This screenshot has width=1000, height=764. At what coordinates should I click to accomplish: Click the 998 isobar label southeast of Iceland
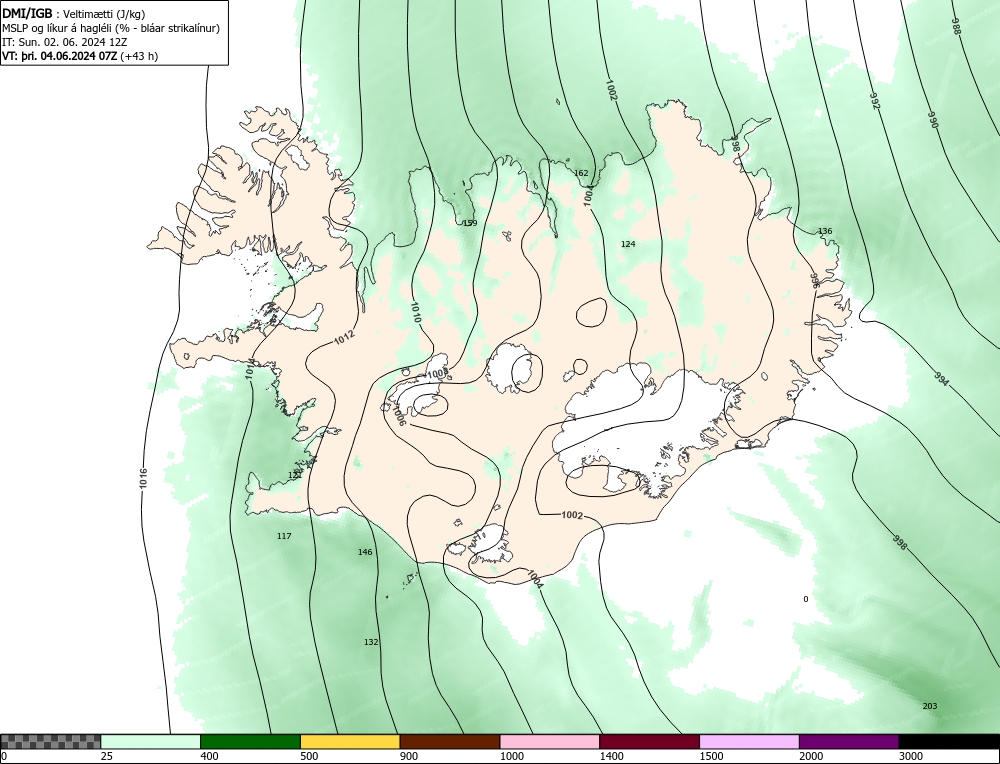(x=900, y=543)
